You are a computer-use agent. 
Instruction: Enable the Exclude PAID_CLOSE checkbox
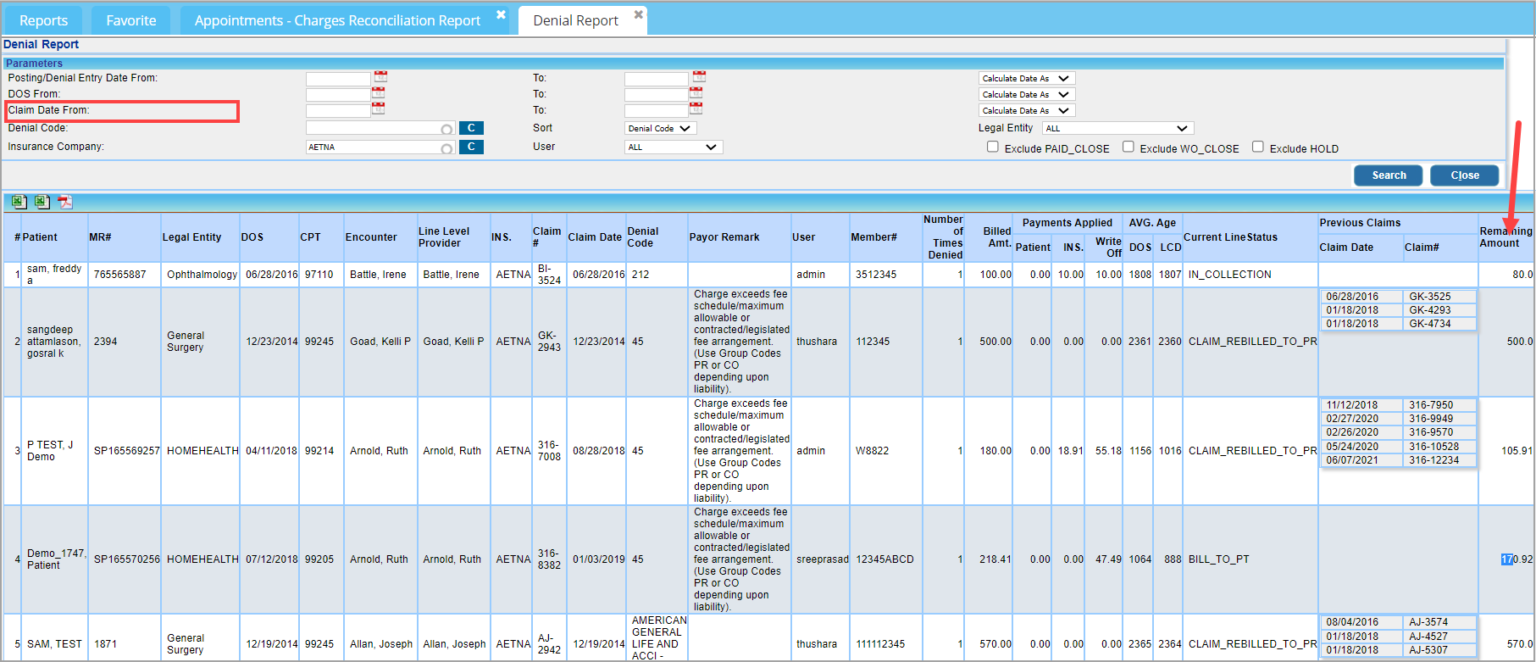(993, 148)
